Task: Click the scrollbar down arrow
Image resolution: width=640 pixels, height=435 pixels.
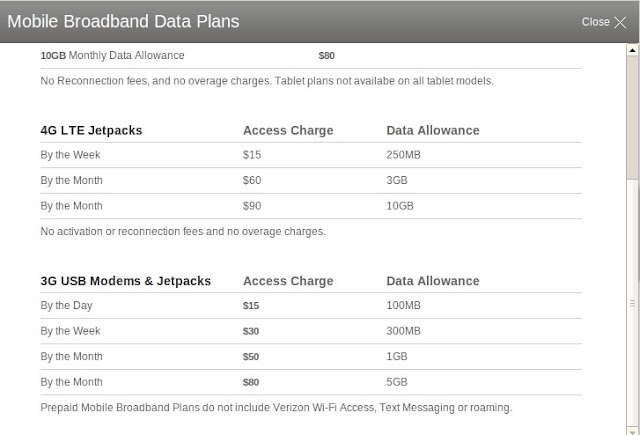Action: (x=632, y=431)
